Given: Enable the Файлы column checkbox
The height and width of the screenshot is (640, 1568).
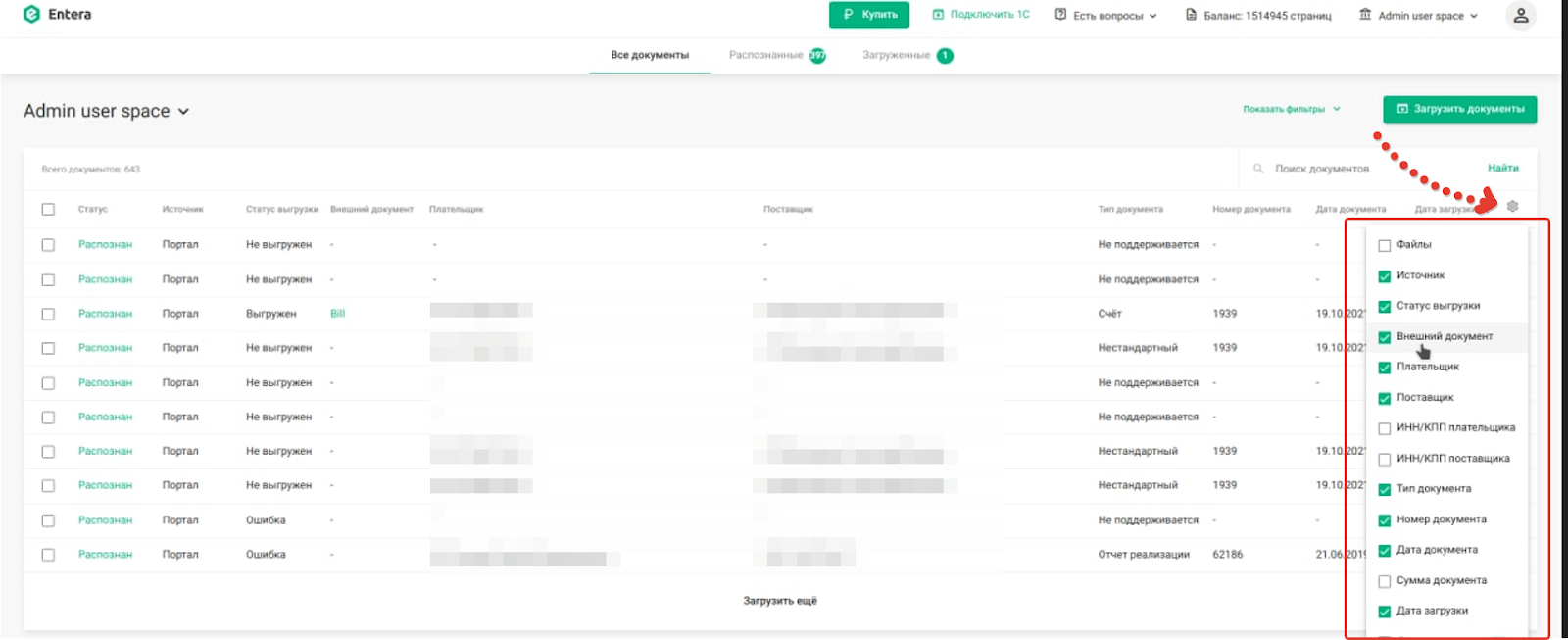Looking at the screenshot, I should click(1385, 245).
